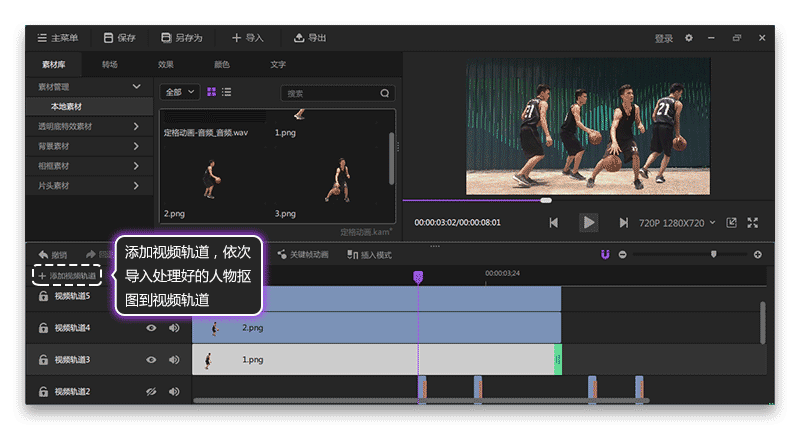Jump to next frame button

click(x=623, y=223)
